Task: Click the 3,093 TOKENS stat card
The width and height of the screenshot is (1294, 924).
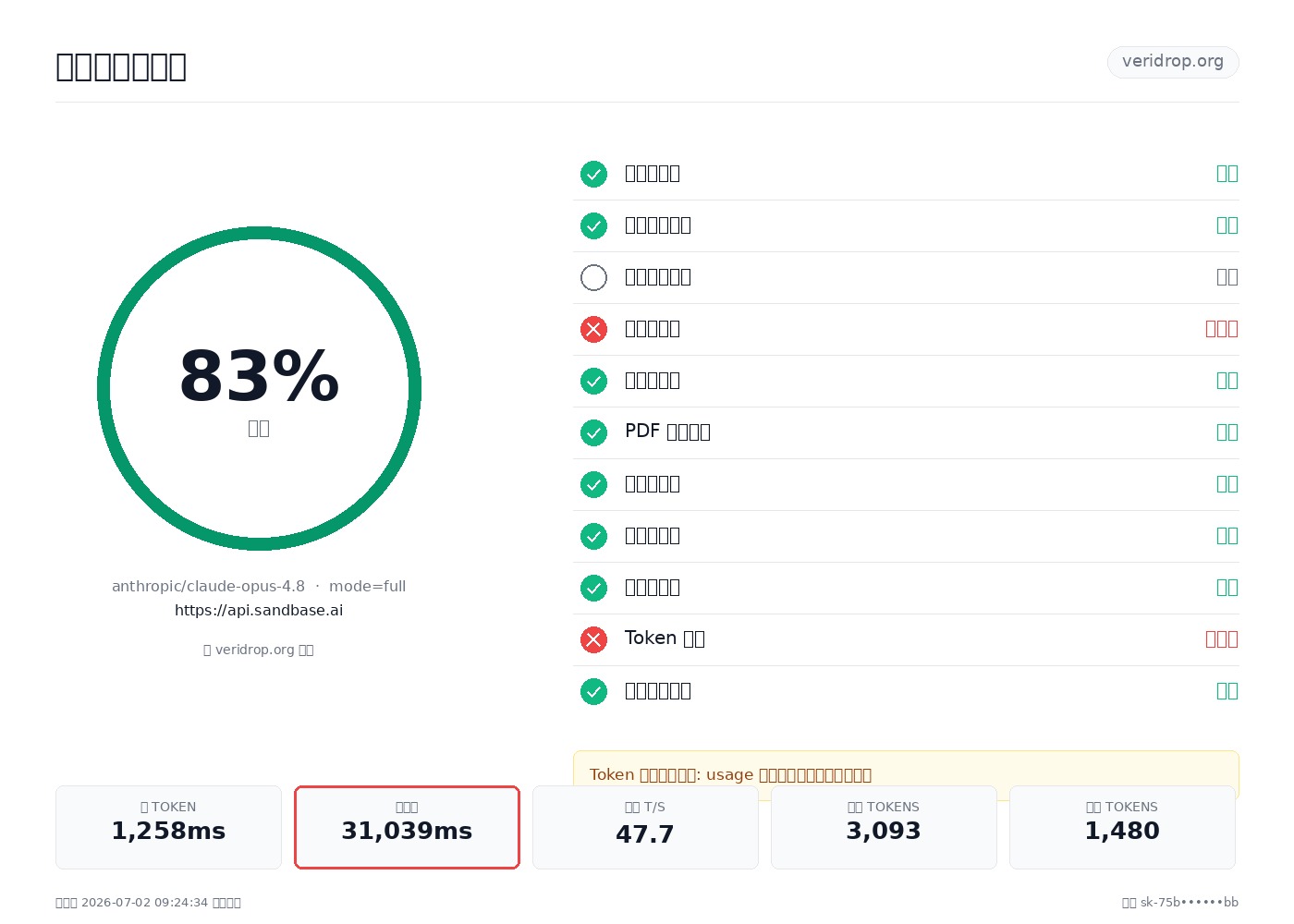Action: click(x=884, y=827)
